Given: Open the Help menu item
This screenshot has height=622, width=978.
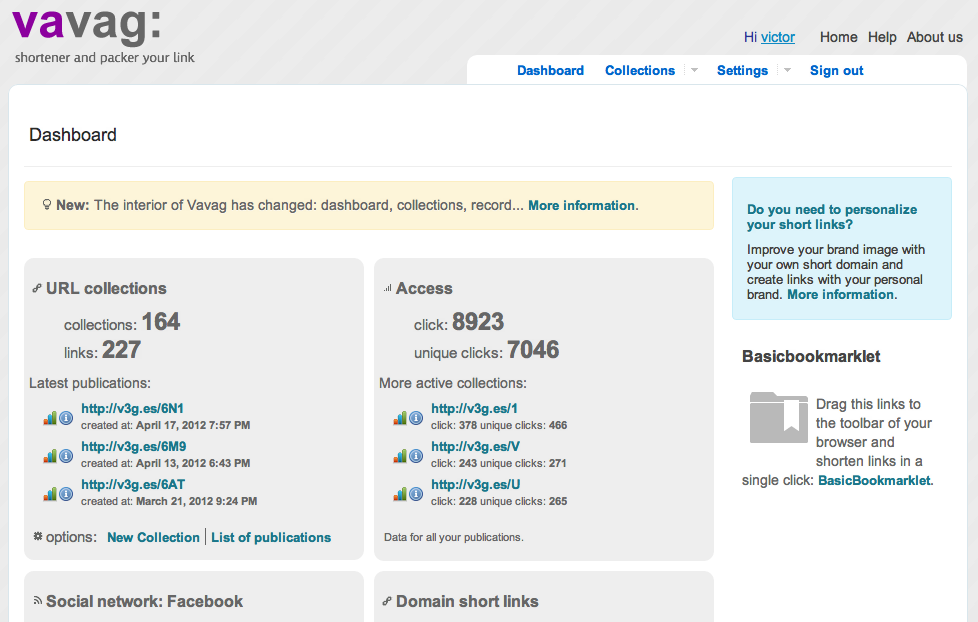Looking at the screenshot, I should (882, 37).
